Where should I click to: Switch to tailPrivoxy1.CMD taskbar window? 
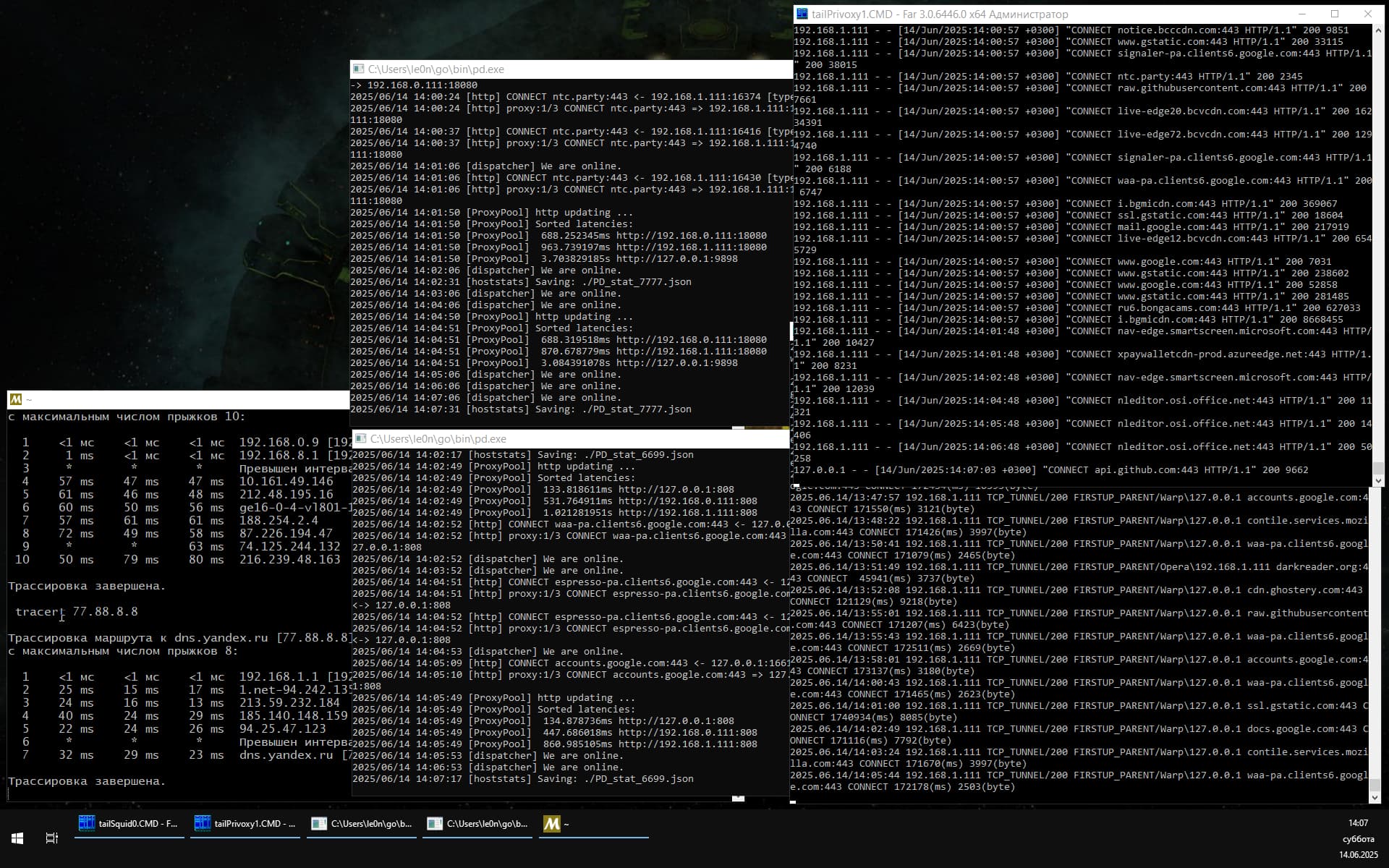pos(245,824)
